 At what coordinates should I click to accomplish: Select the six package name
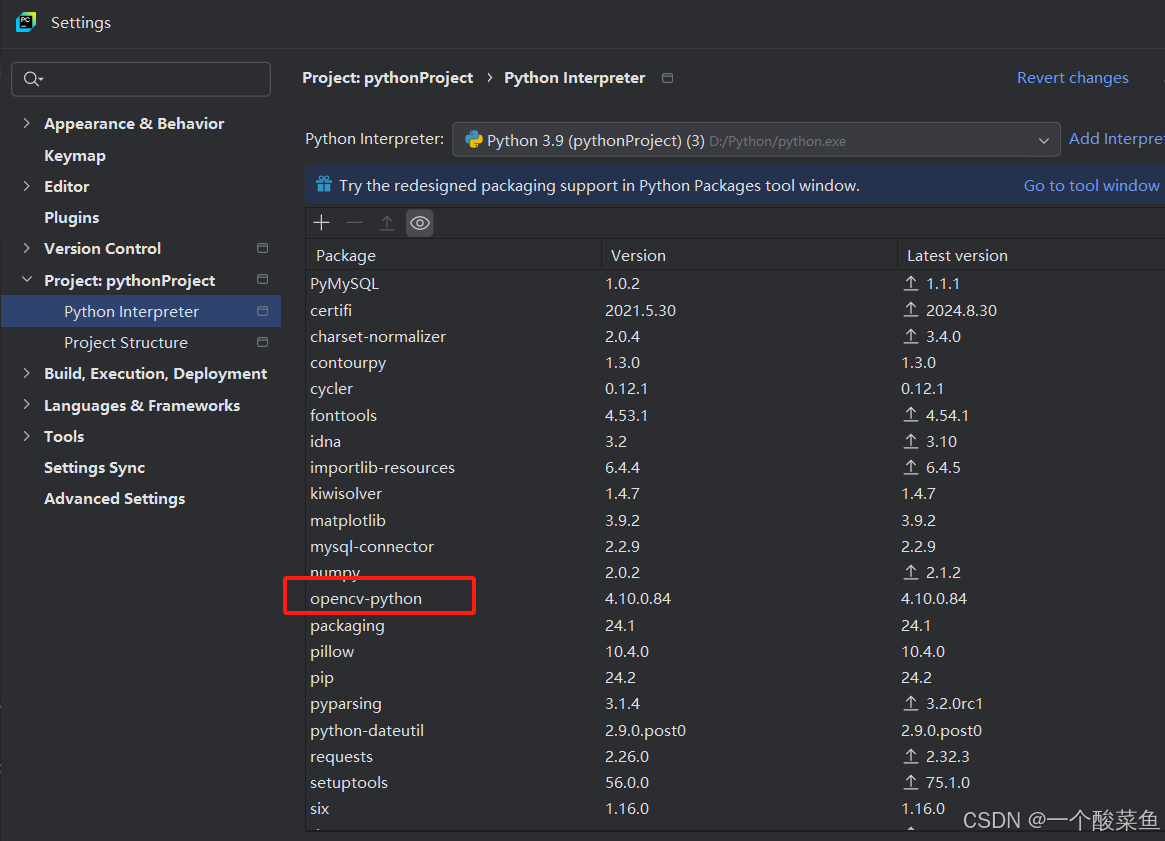pos(319,808)
